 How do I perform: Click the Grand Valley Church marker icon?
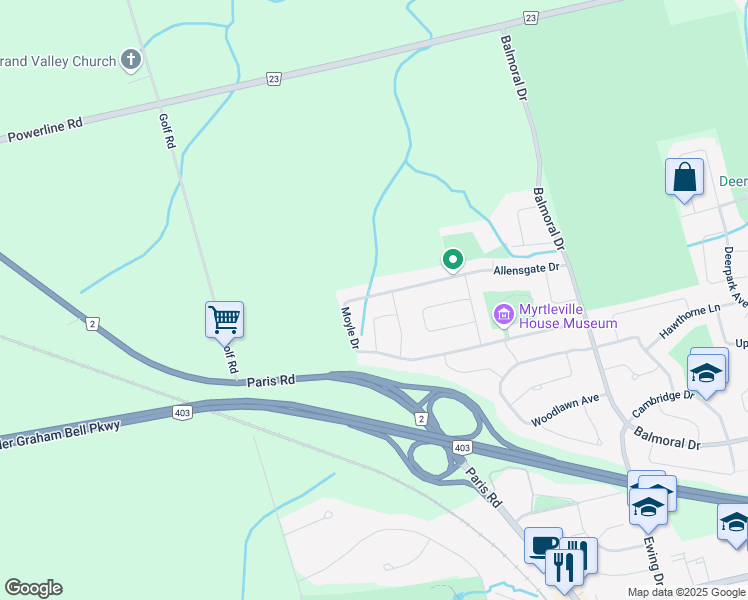tap(131, 61)
